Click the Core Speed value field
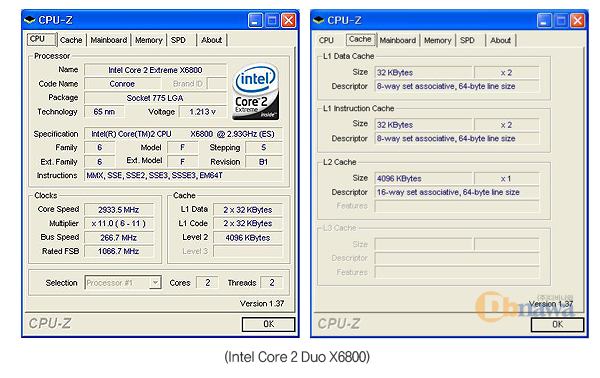The width and height of the screenshot is (600, 378). click(x=119, y=210)
